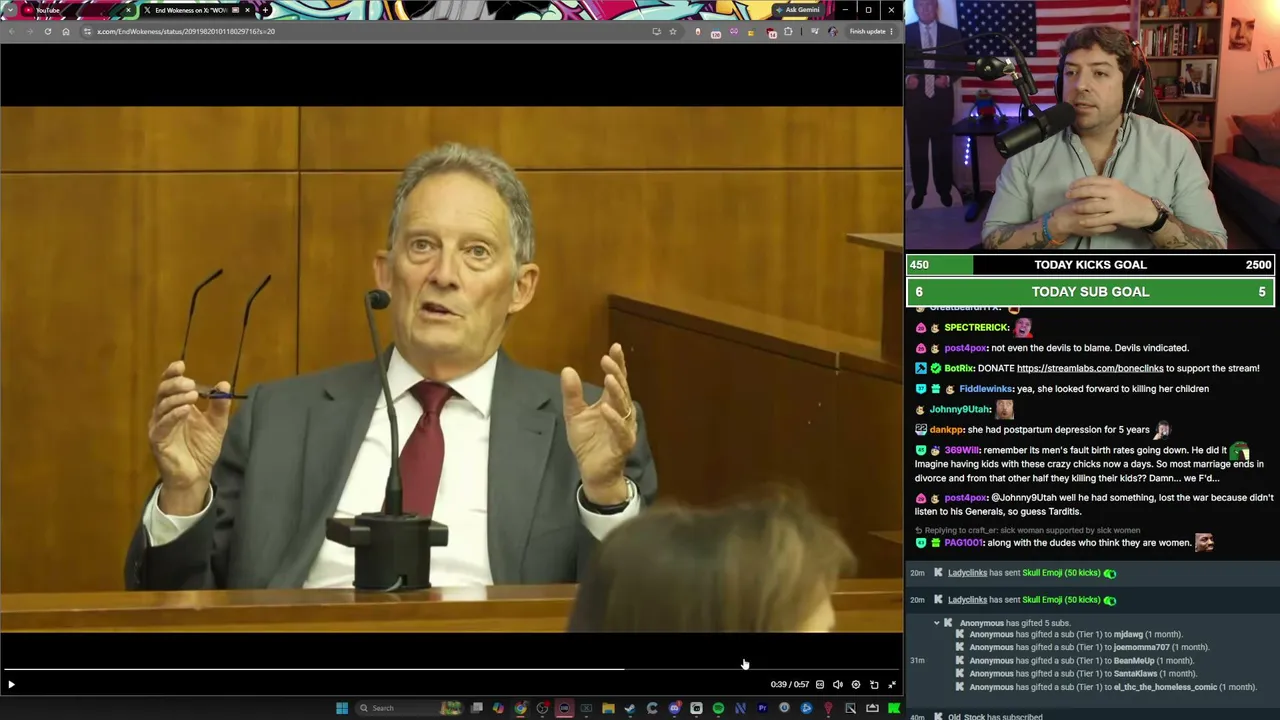Click Johnny9Utah username in chat

click(960, 409)
